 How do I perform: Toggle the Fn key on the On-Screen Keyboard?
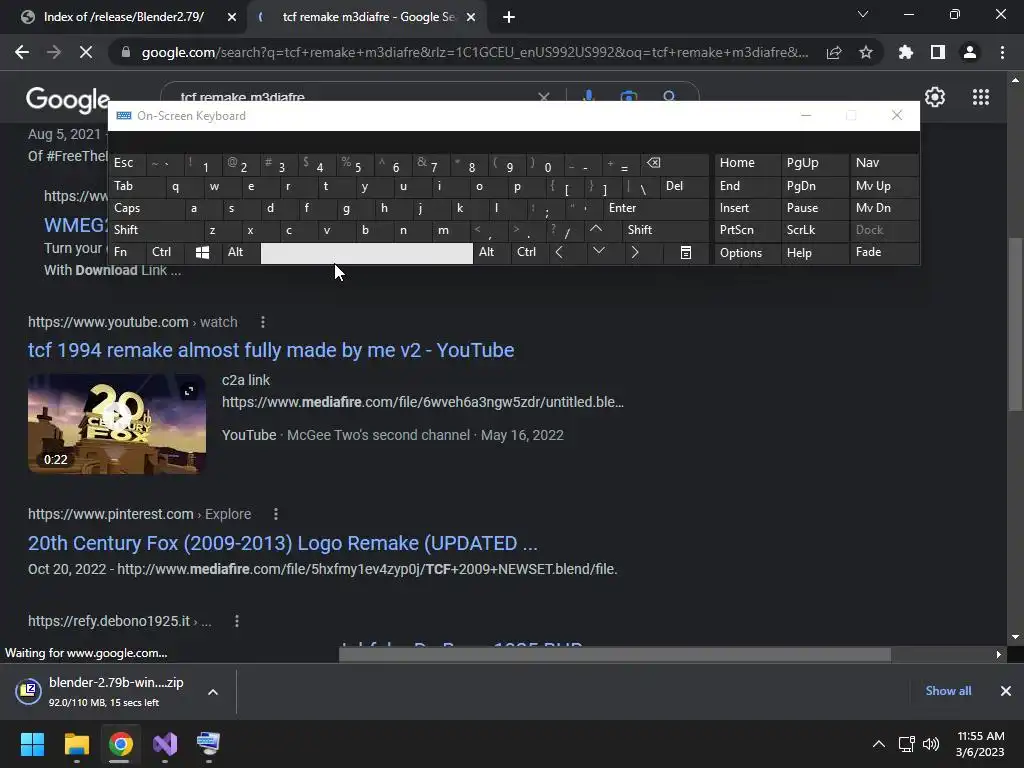click(128, 252)
